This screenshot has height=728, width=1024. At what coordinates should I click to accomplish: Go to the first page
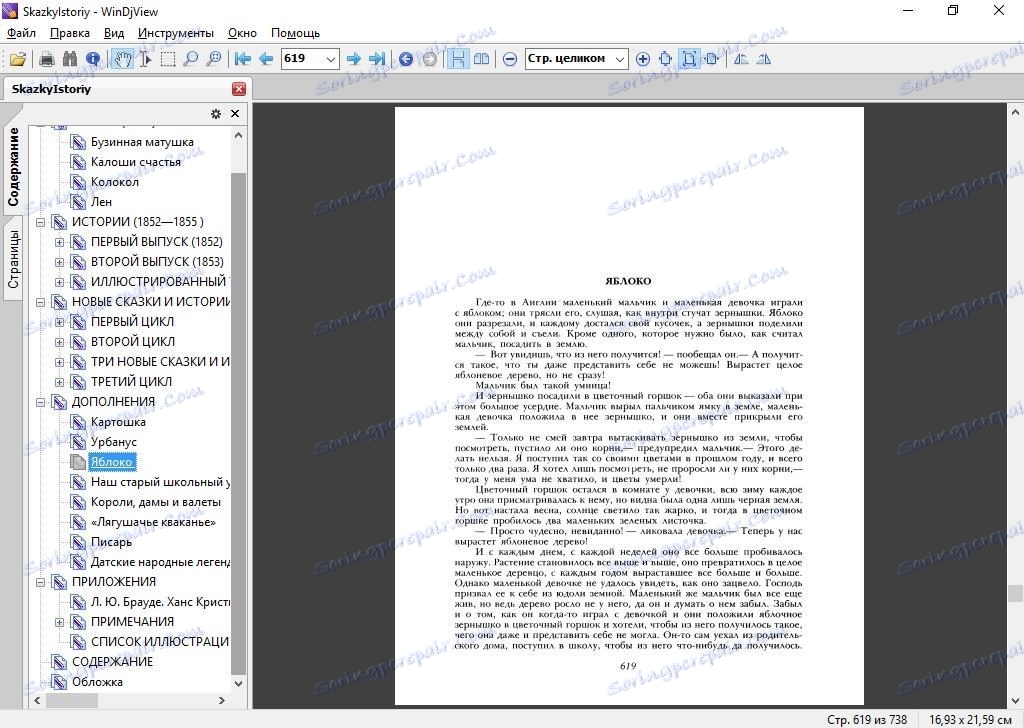pos(242,59)
